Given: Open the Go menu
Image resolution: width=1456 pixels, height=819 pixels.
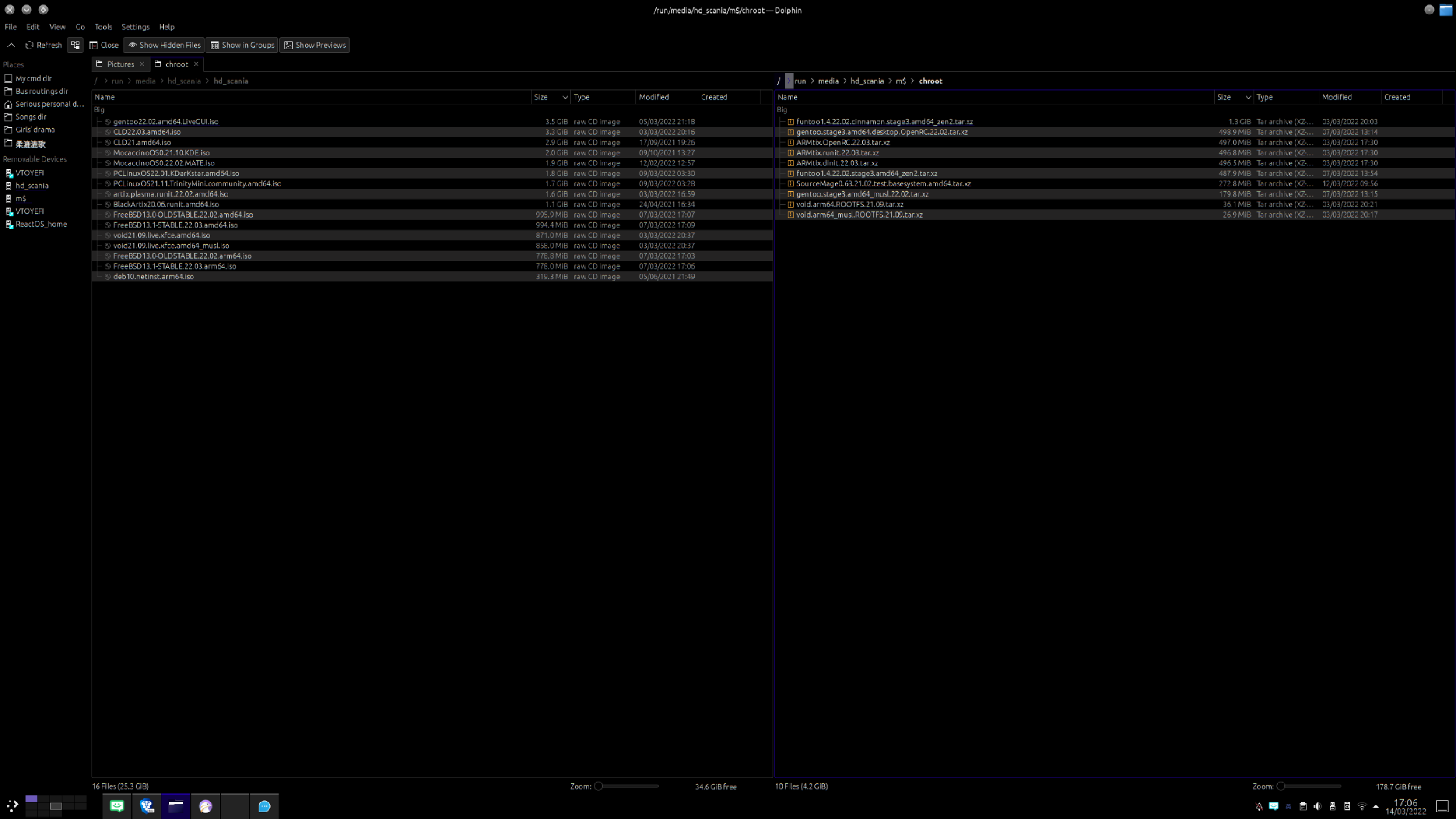Looking at the screenshot, I should coord(80,27).
